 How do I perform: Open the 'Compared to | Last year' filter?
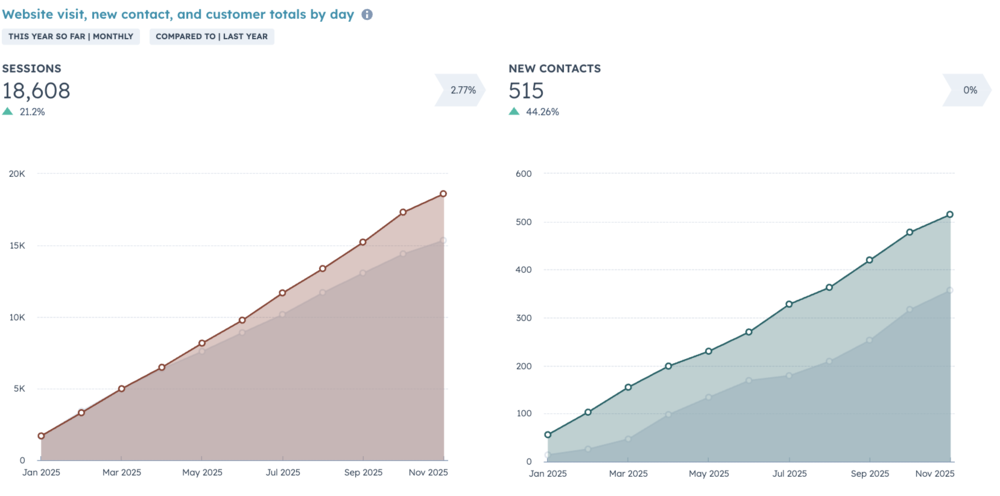point(212,36)
